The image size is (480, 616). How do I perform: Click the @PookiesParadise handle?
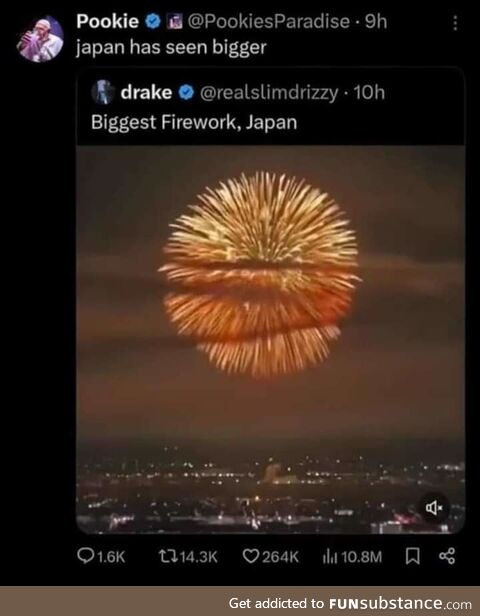(x=268, y=22)
